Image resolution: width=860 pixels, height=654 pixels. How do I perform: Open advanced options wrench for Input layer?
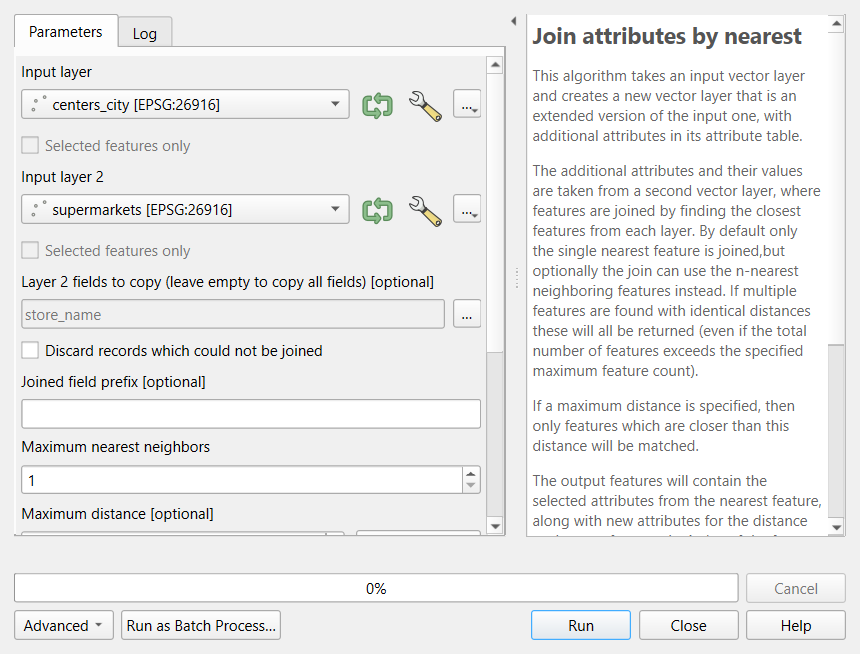point(425,105)
